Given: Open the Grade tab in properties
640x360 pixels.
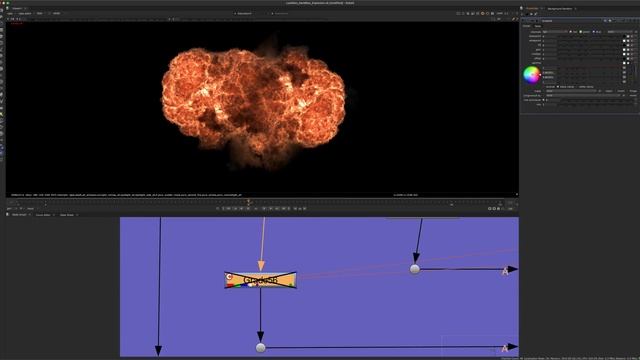Looking at the screenshot, I should (527, 26).
